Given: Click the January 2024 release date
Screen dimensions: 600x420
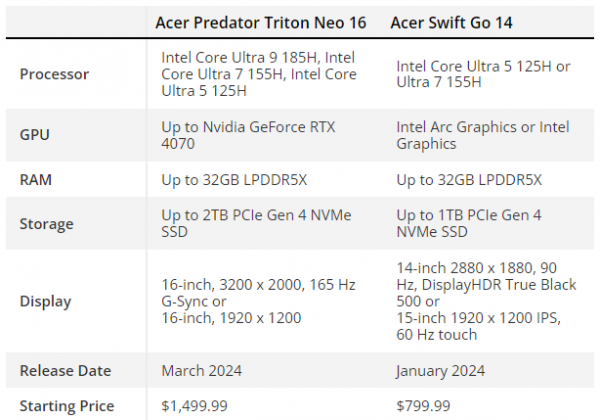Looking at the screenshot, I should coord(440,370).
